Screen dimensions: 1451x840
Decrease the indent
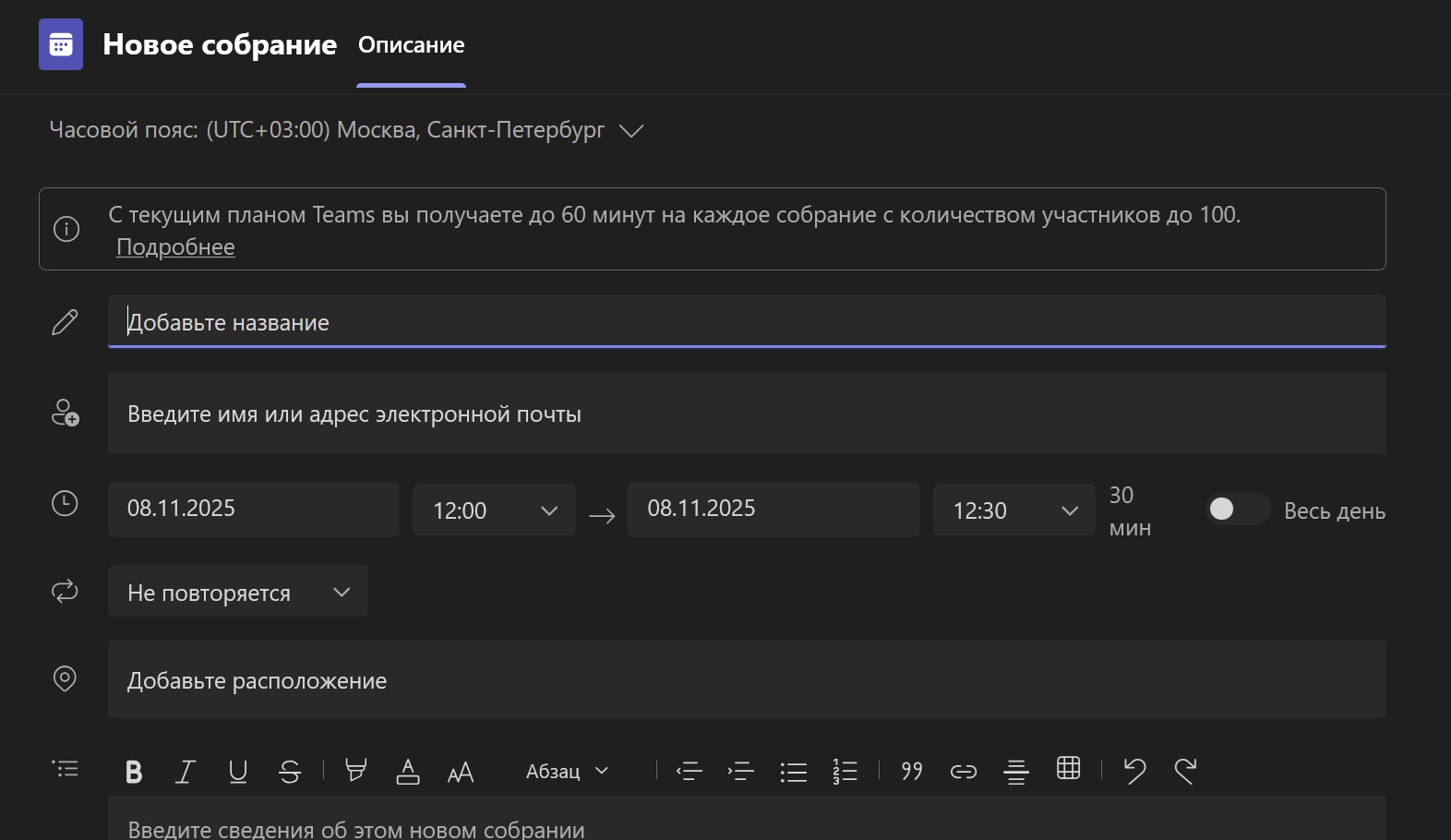click(690, 772)
